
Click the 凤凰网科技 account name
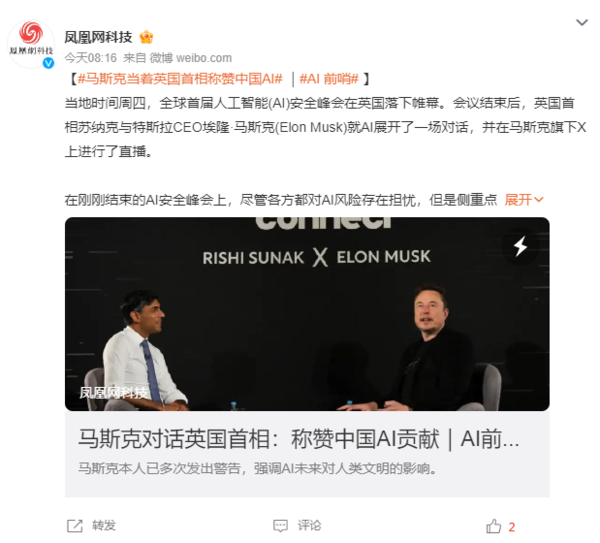(x=98, y=37)
